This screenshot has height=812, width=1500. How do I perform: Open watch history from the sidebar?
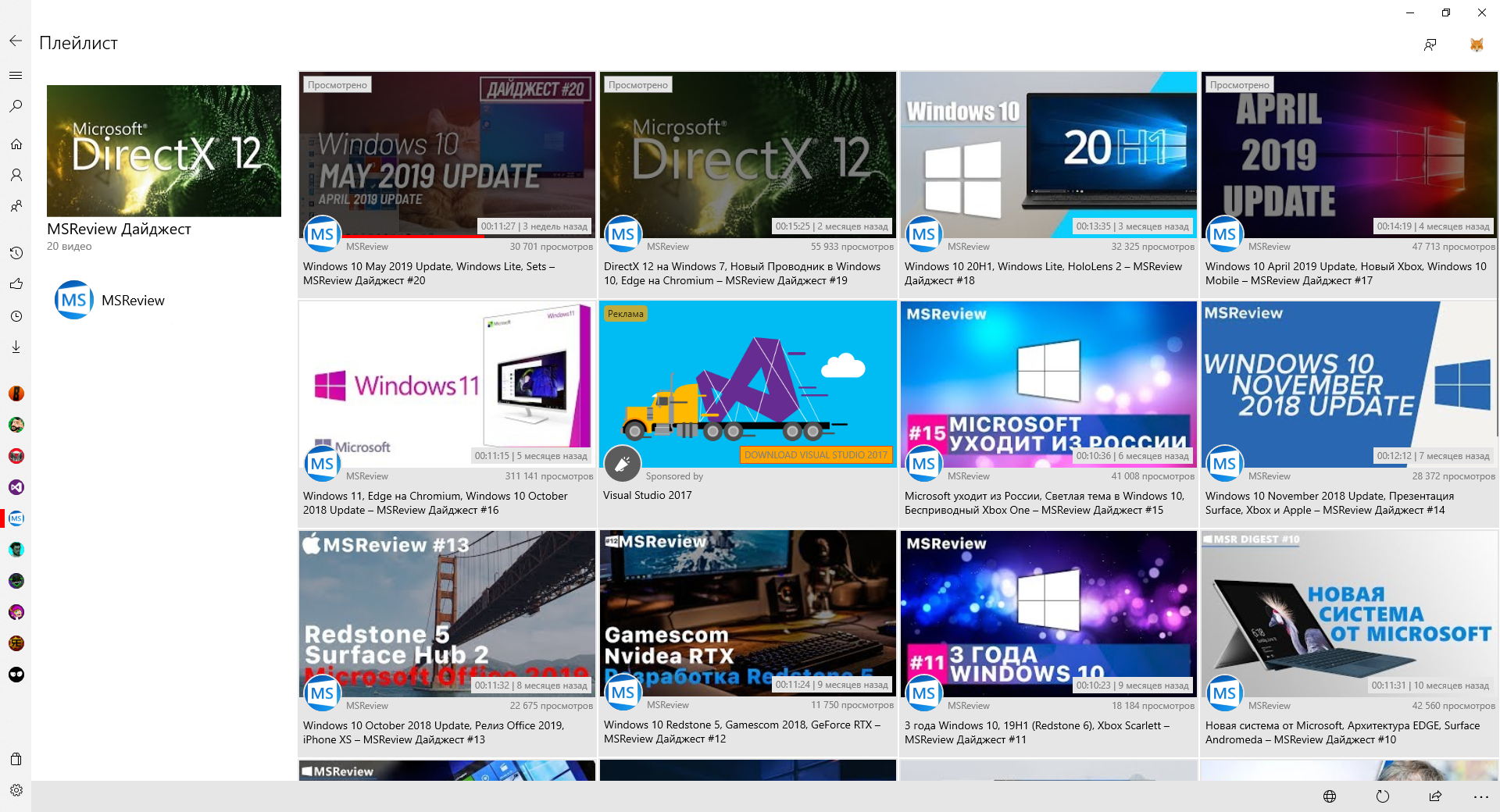pos(16,253)
